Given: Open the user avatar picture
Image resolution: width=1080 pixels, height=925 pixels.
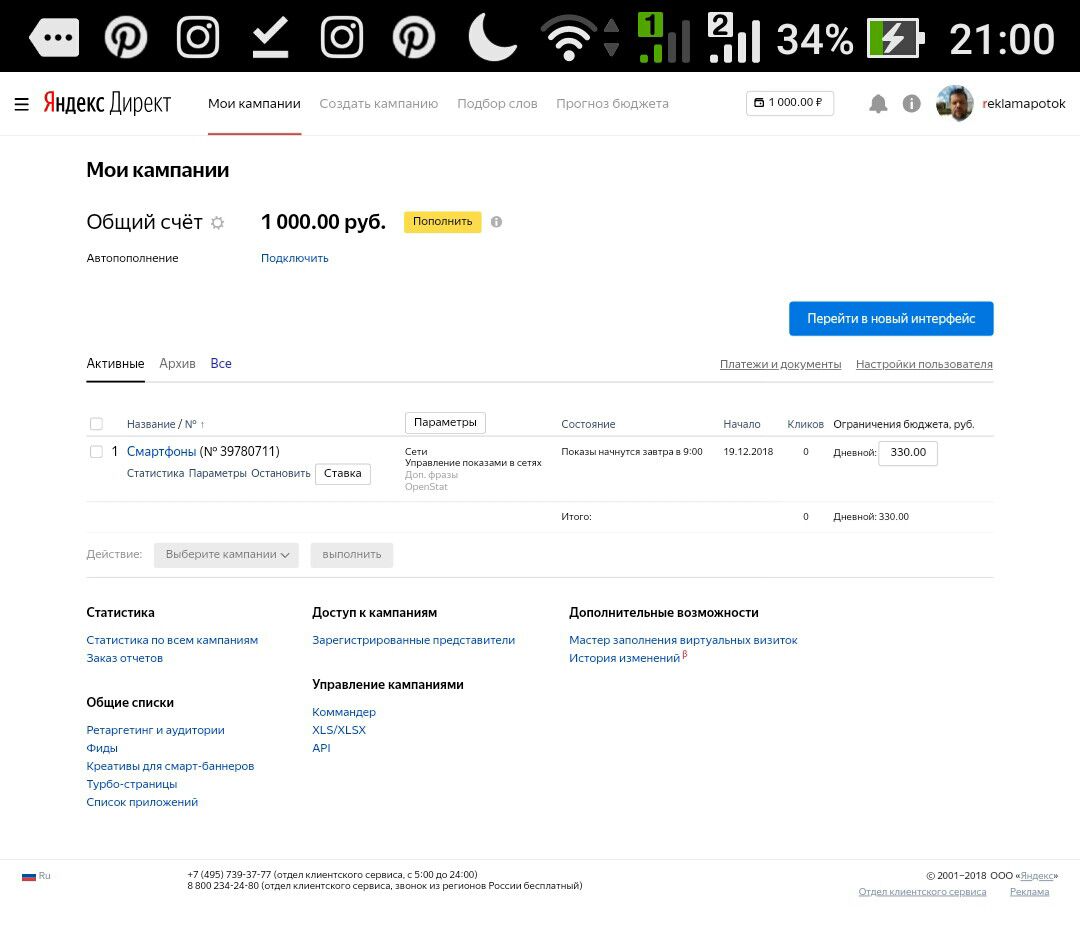Looking at the screenshot, I should (955, 103).
